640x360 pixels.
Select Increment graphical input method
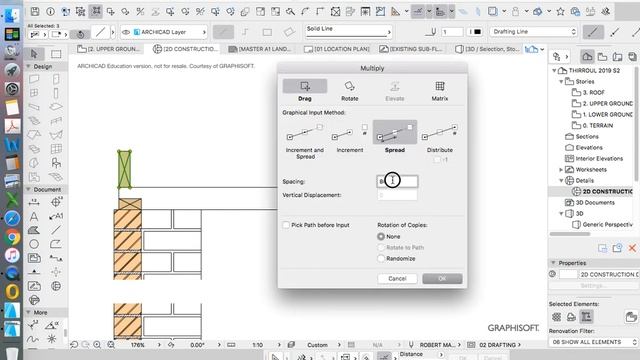[x=350, y=138]
